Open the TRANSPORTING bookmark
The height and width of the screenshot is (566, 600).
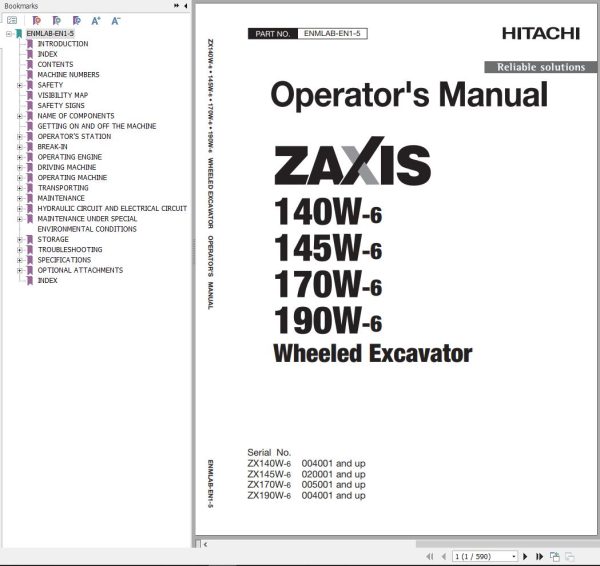point(63,188)
